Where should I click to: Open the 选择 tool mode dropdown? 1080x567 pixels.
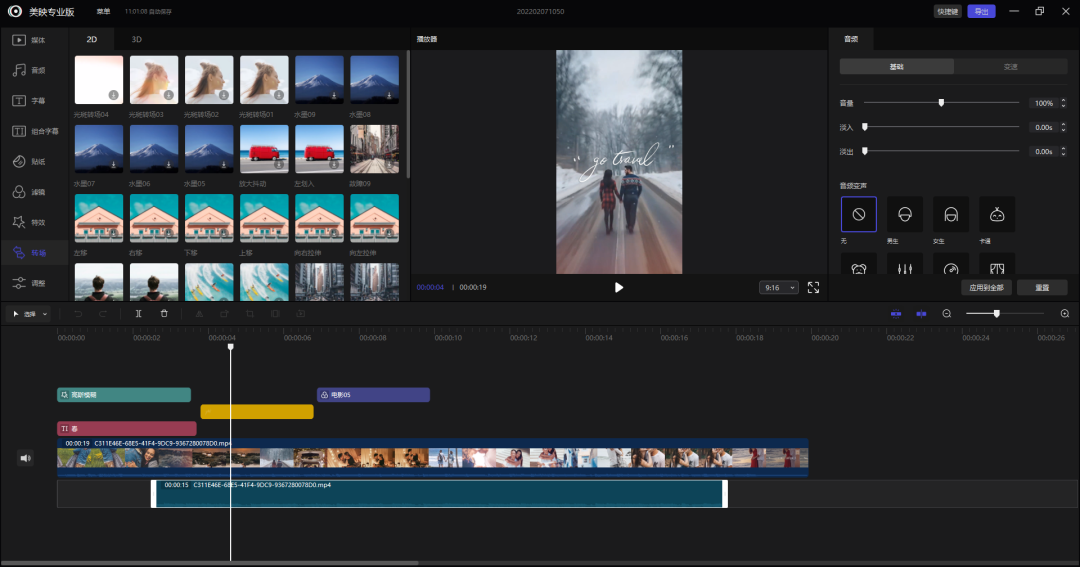point(30,313)
